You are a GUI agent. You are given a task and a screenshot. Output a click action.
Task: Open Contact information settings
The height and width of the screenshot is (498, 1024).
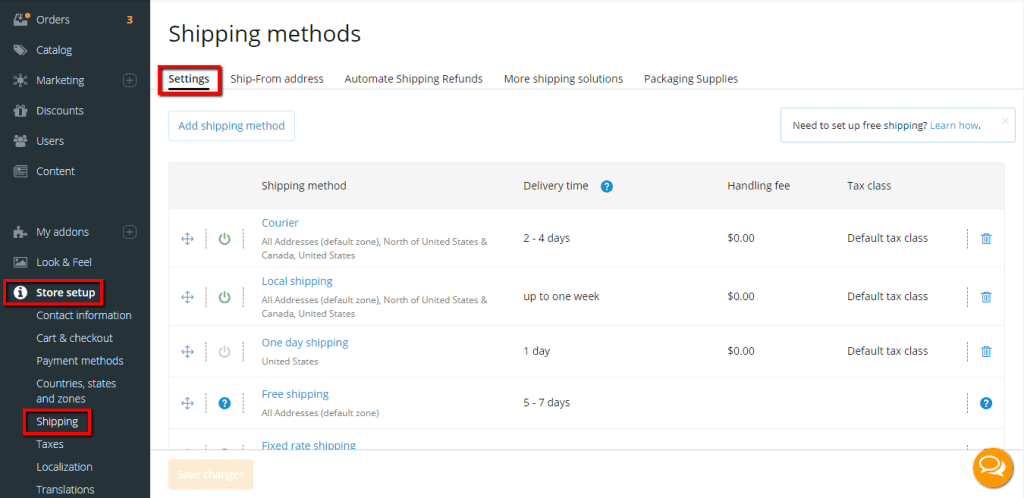[x=84, y=315]
